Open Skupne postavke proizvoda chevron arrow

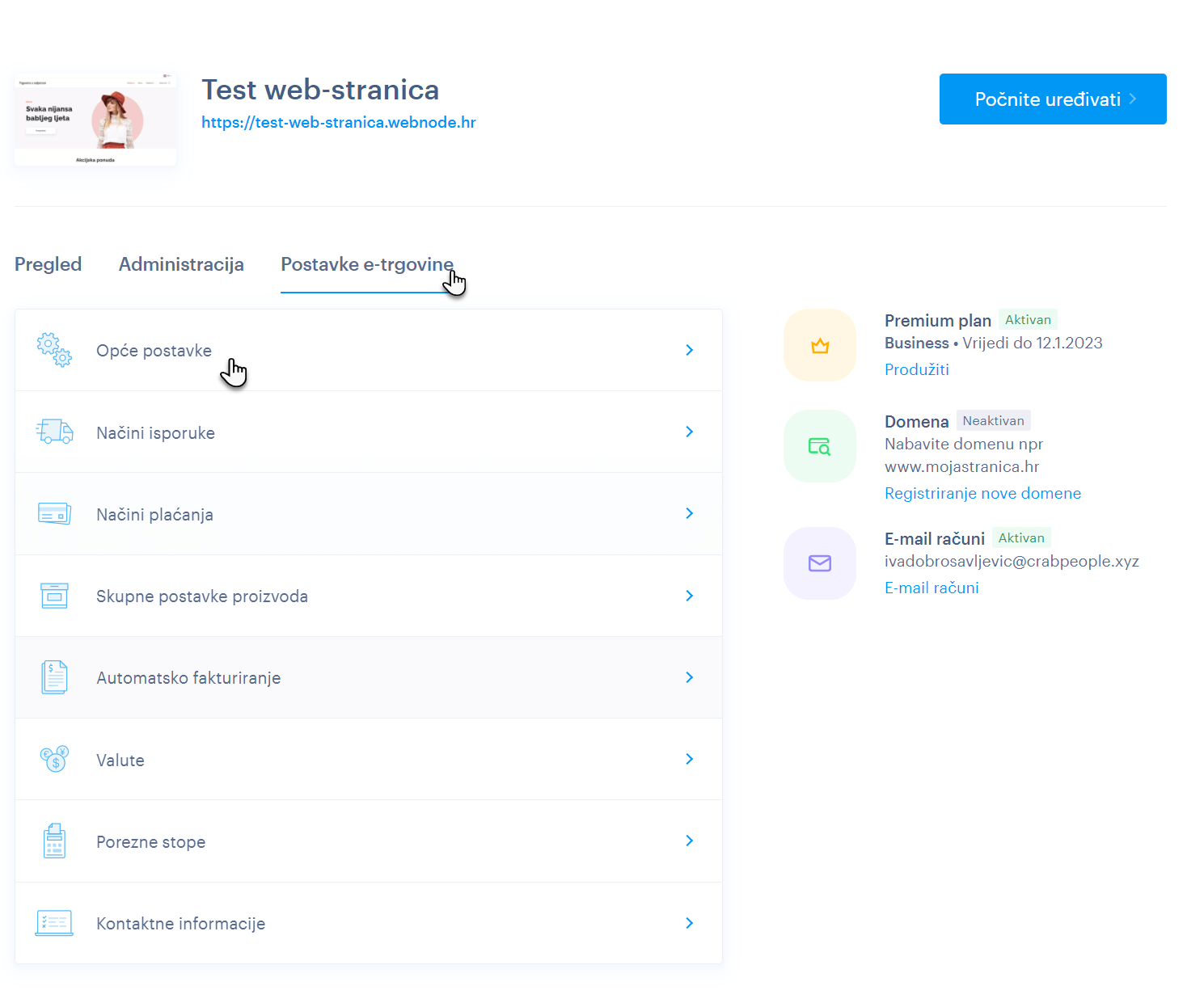(690, 596)
